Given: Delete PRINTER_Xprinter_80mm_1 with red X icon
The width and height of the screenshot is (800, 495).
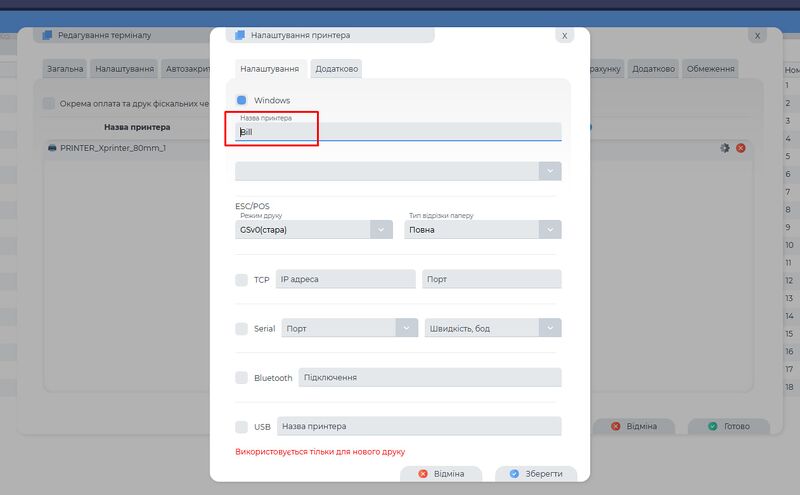Looking at the screenshot, I should coord(741,148).
